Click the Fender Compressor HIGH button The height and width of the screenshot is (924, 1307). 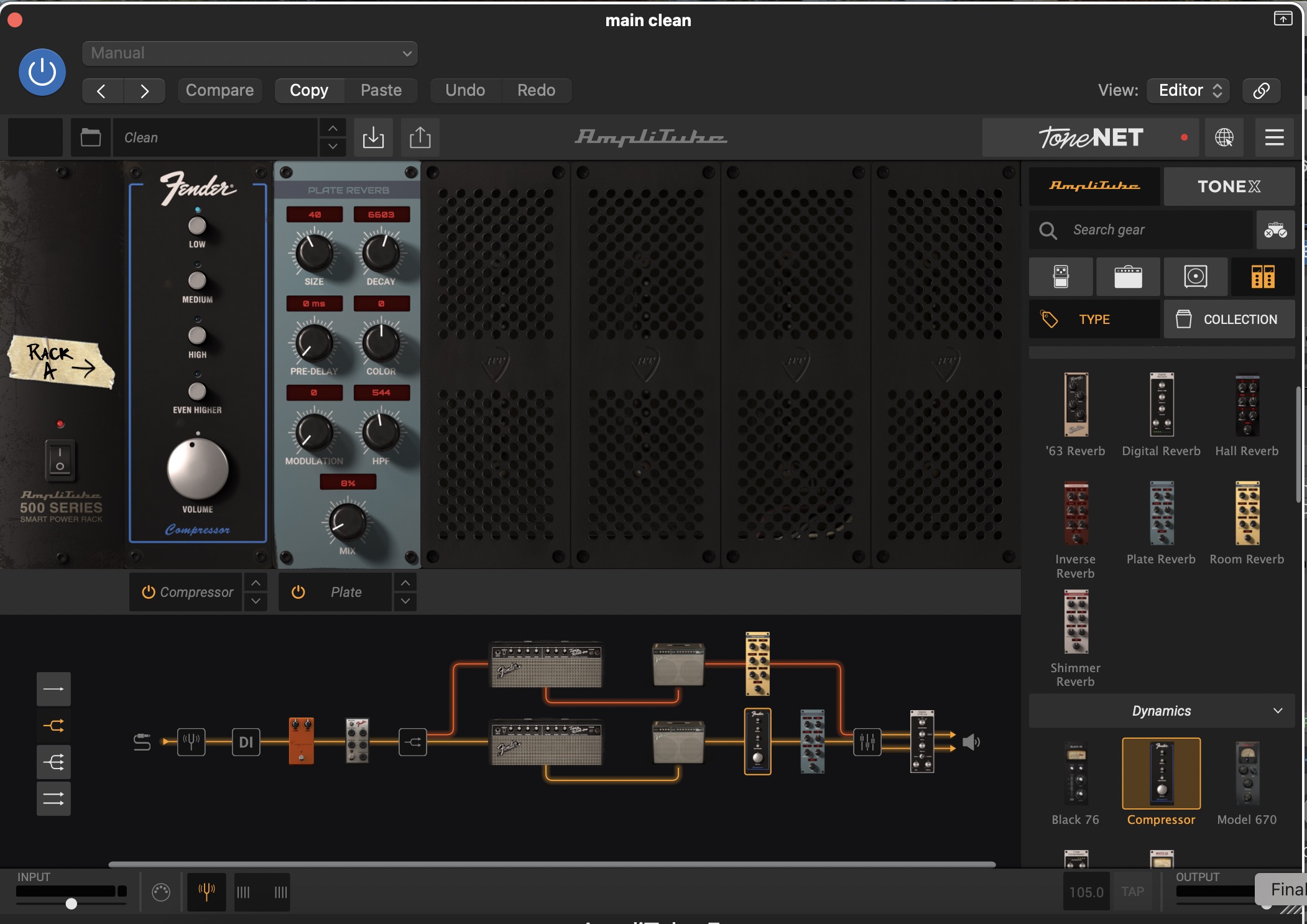[x=197, y=336]
